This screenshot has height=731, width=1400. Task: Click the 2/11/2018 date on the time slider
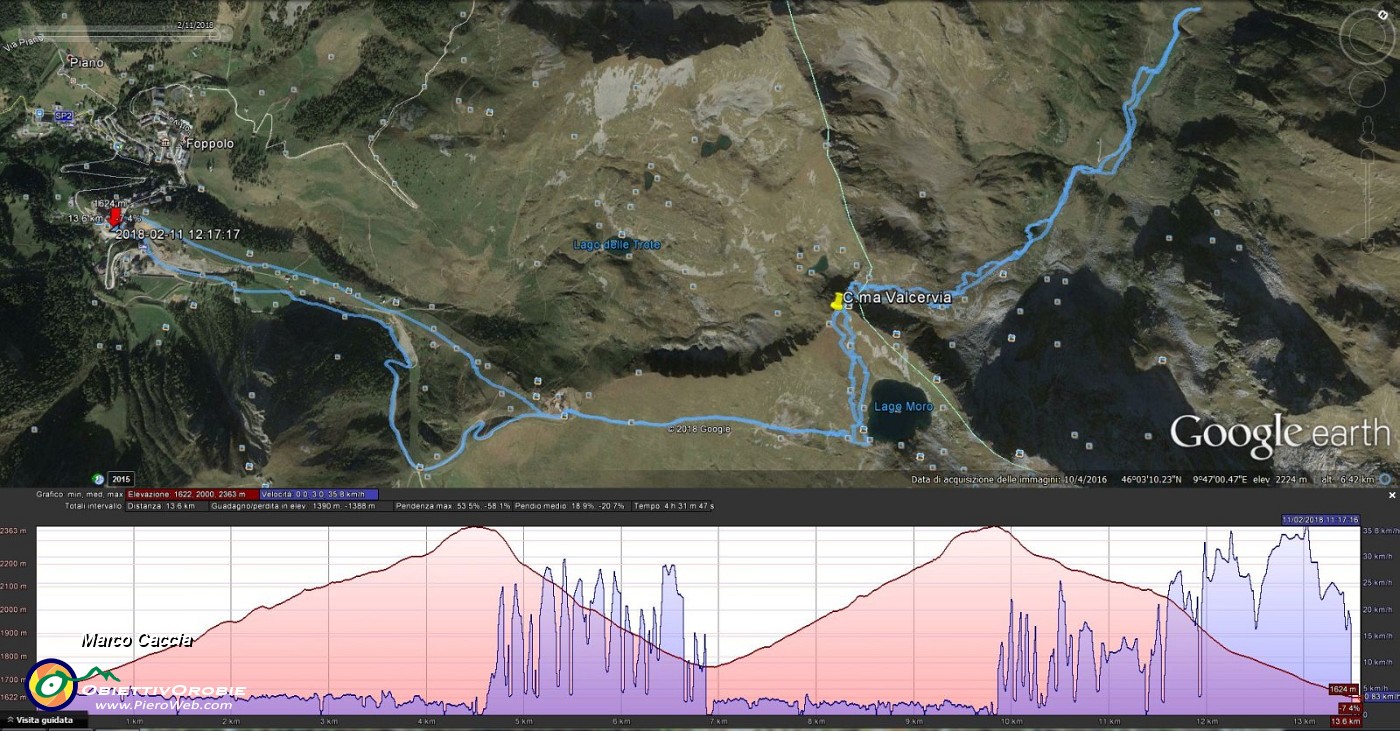pos(194,24)
